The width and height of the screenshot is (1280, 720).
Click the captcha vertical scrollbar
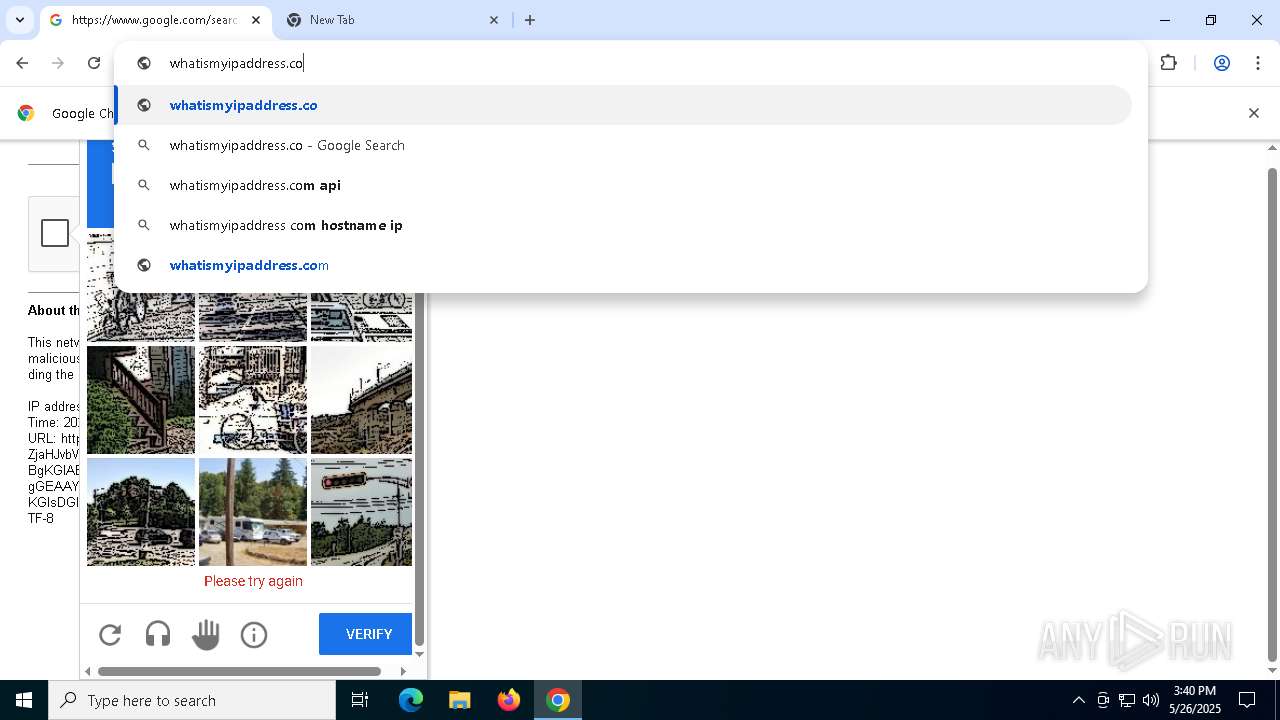pyautogui.click(x=420, y=470)
